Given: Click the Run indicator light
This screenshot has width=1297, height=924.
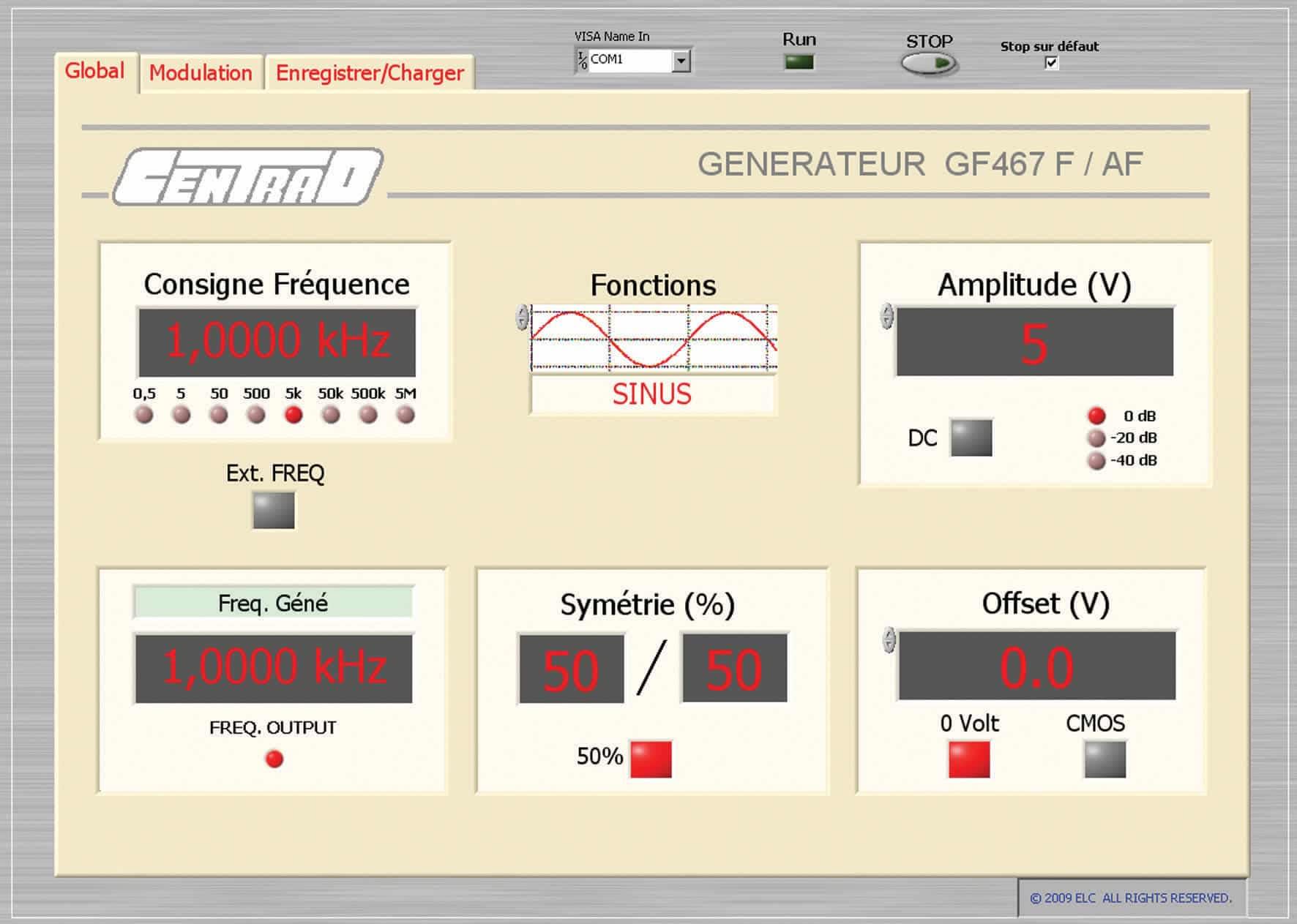Looking at the screenshot, I should tap(799, 62).
